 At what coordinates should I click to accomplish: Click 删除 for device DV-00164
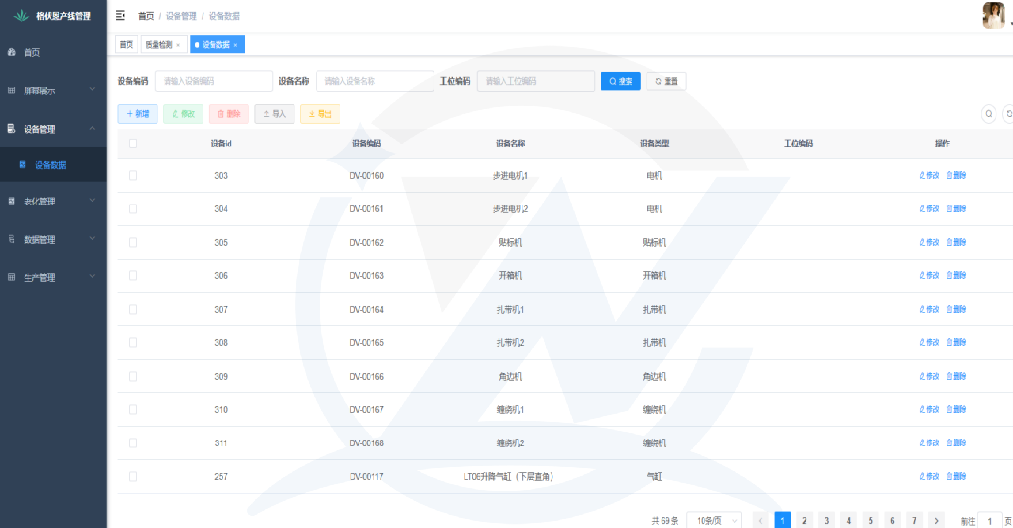956,310
